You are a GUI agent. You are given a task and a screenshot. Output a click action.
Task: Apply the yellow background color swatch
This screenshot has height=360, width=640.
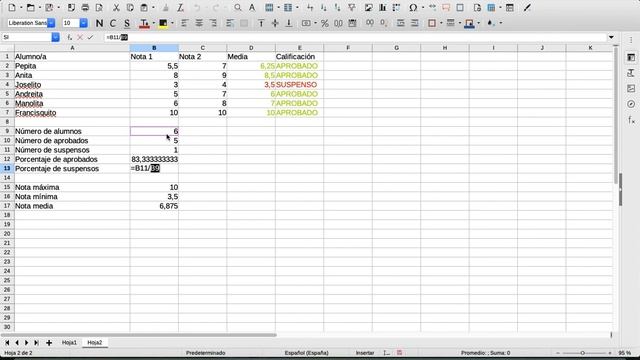(163, 23)
